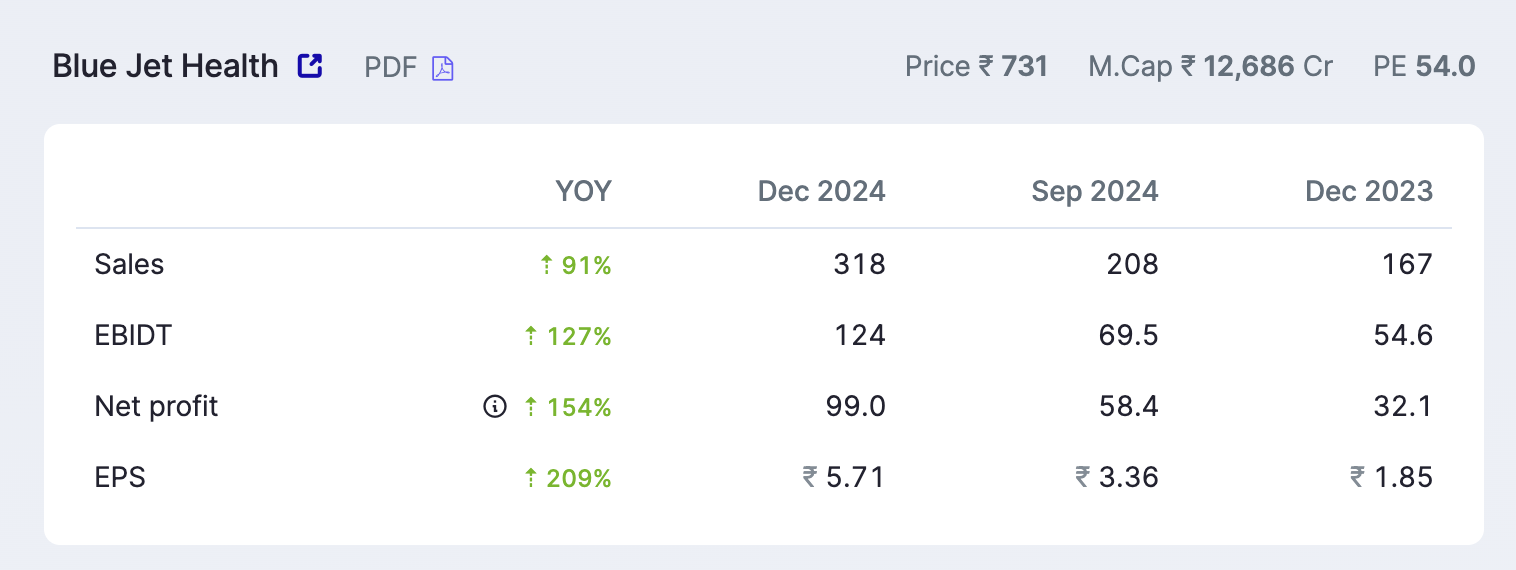Click the PE value 54.0

[1446, 67]
